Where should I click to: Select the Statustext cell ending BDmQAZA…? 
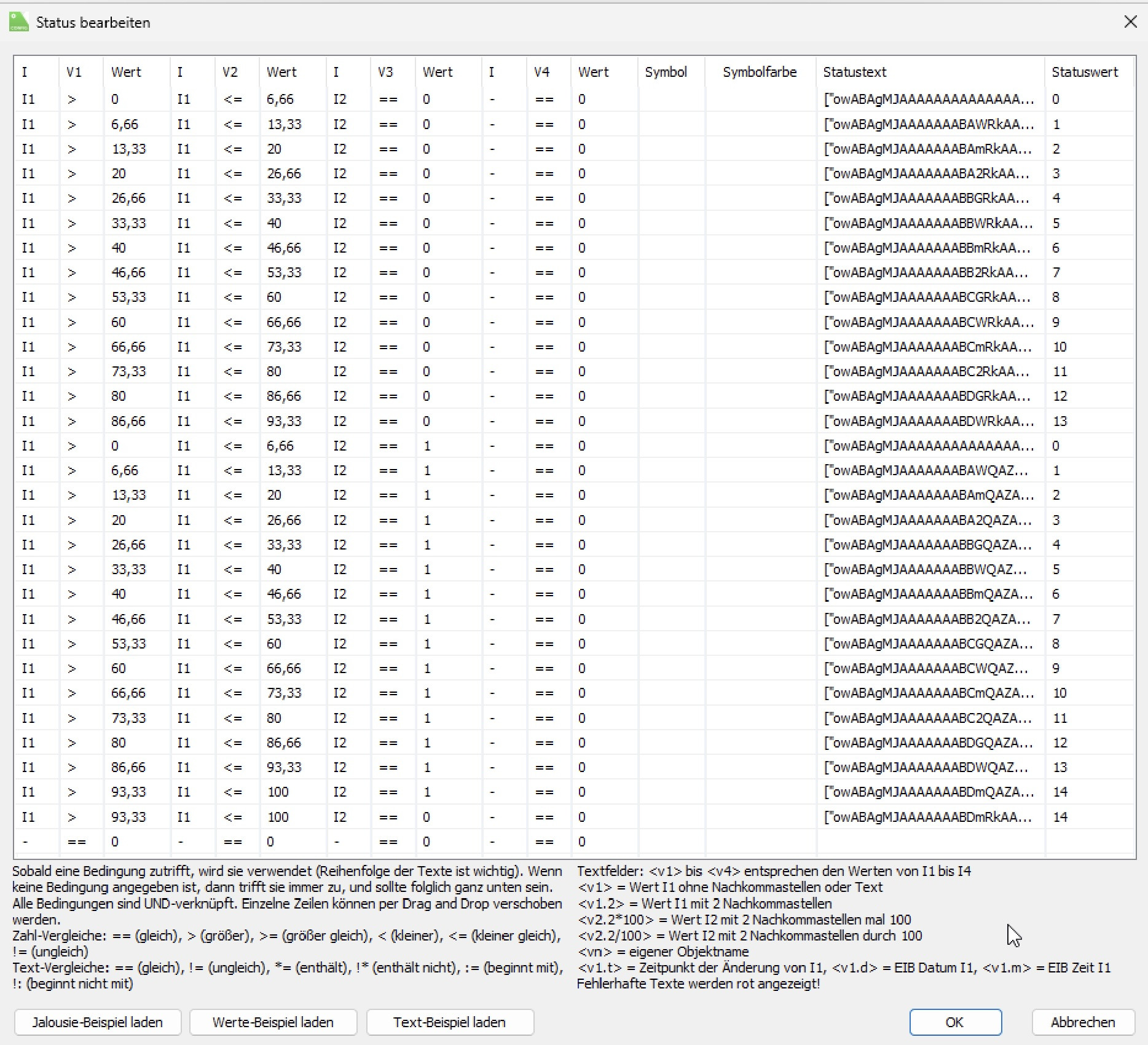coord(930,792)
